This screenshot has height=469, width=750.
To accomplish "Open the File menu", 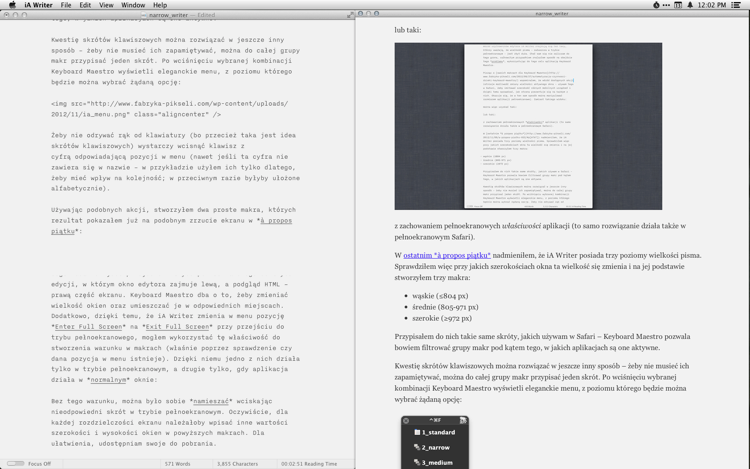I will pyautogui.click(x=66, y=5).
